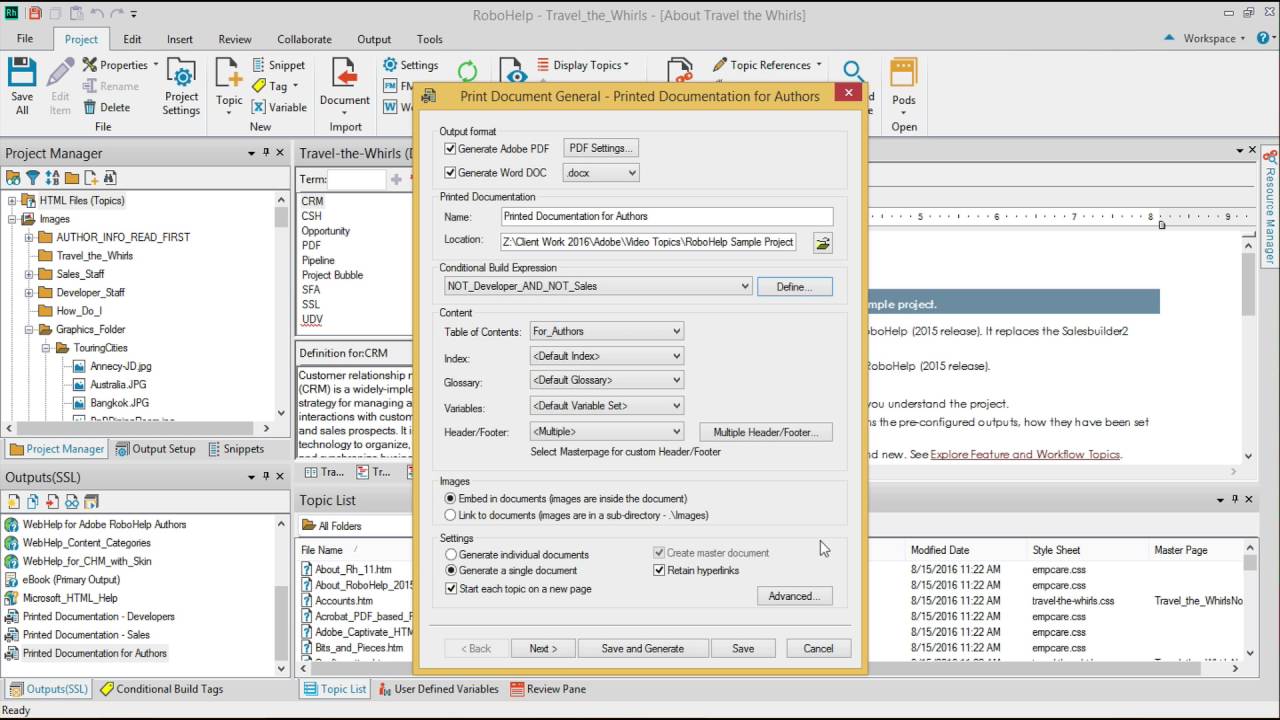Expand the HTML Files (Topics) tree node
The width and height of the screenshot is (1280, 720).
pos(12,201)
